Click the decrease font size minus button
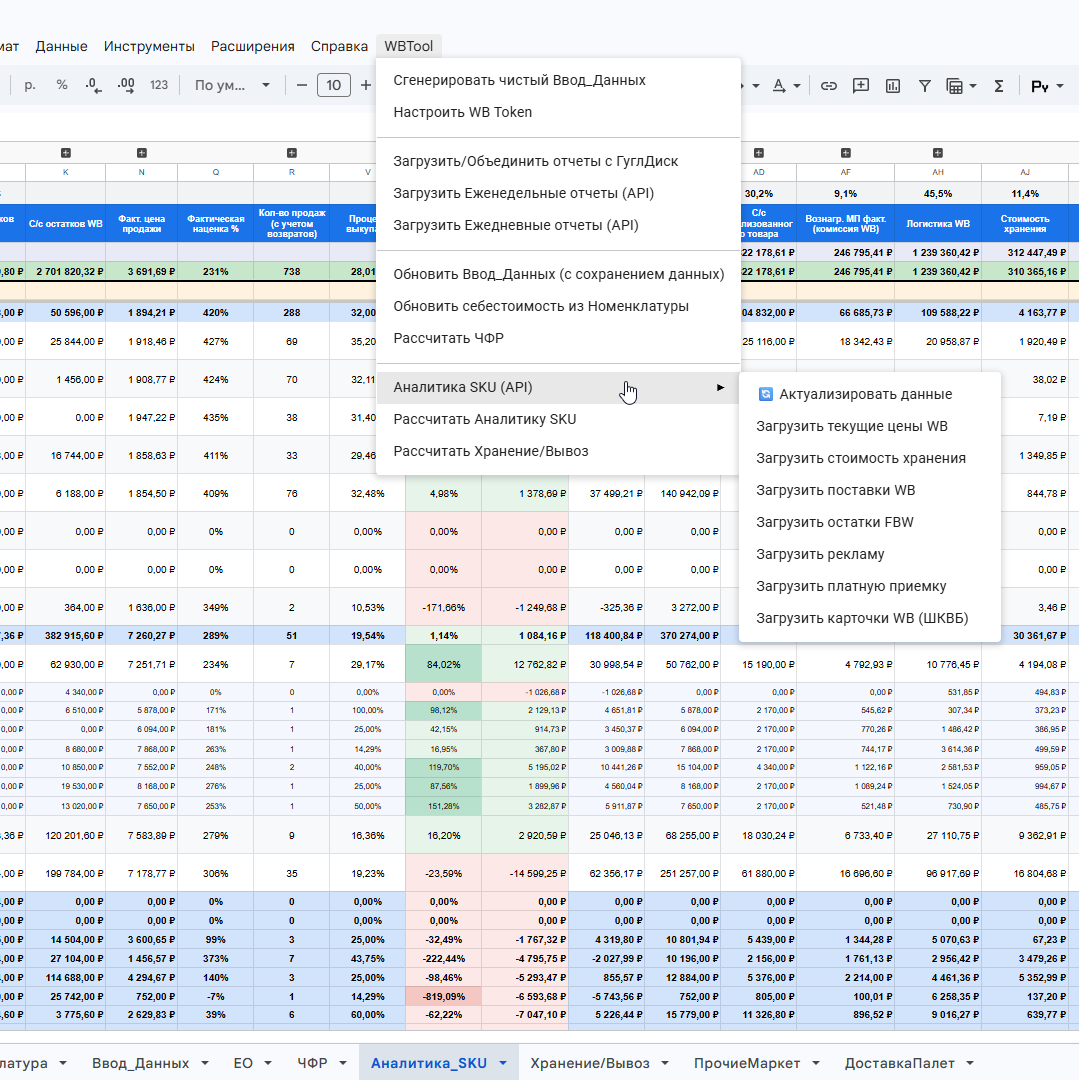This screenshot has height=1080, width=1079. point(302,85)
